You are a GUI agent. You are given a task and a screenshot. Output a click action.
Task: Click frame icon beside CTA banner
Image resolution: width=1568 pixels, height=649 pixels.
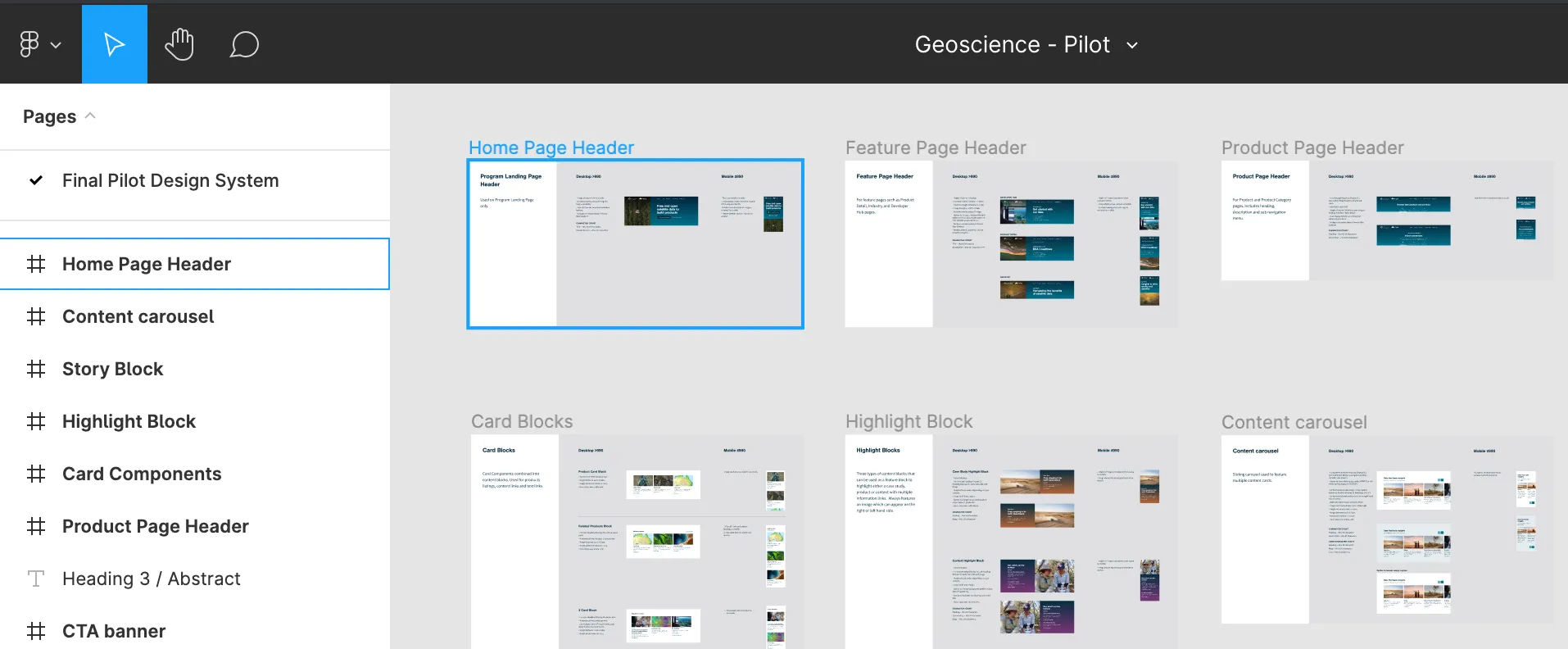click(x=36, y=631)
